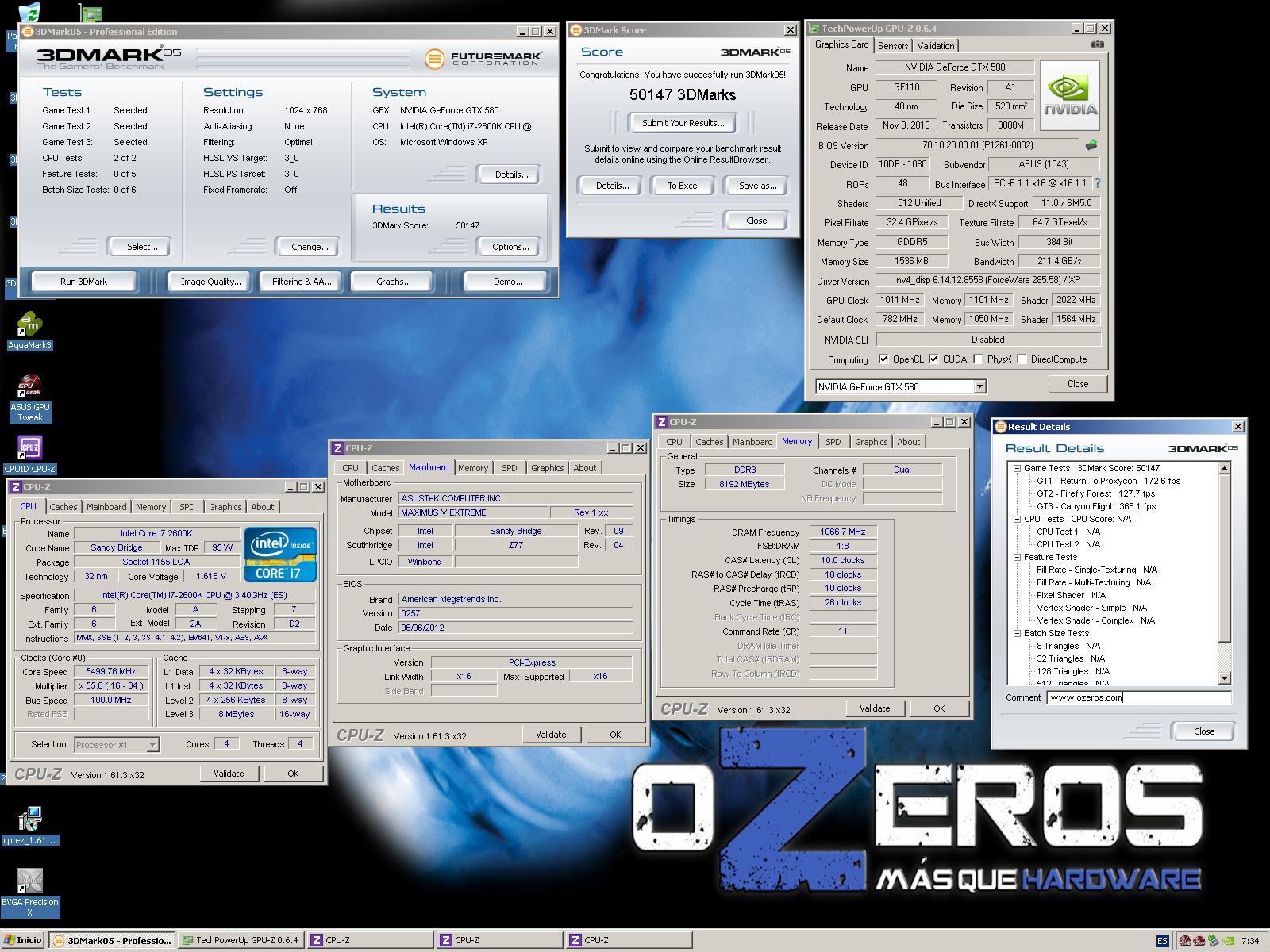Click the Intel Core i7 logo in CPU-Z
The image size is (1270, 952).
click(280, 554)
